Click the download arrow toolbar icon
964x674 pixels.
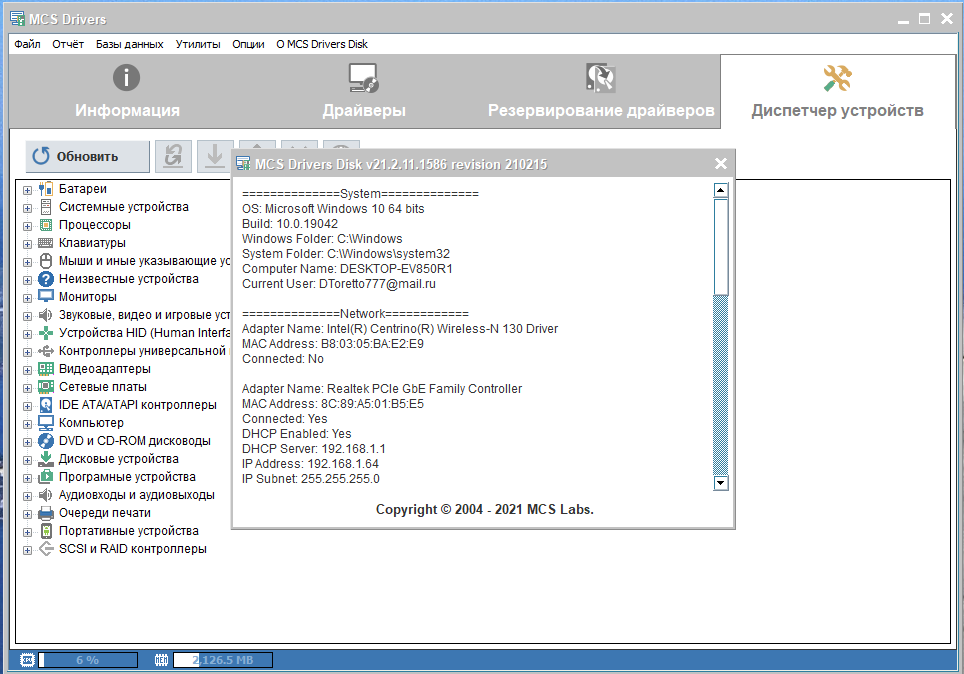[215, 156]
